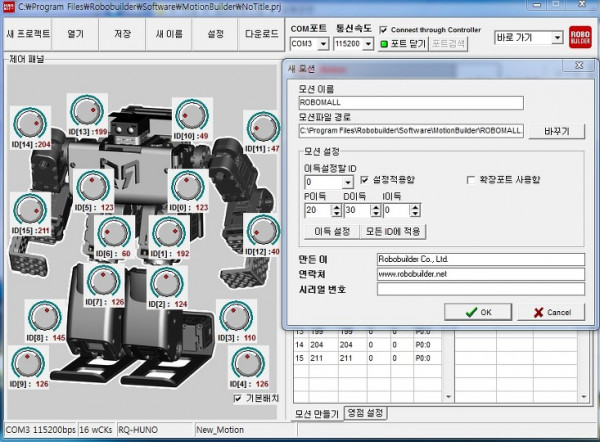Adjust the ID[14] servo dial
The width and height of the screenshot is (600, 442).
click(x=30, y=123)
